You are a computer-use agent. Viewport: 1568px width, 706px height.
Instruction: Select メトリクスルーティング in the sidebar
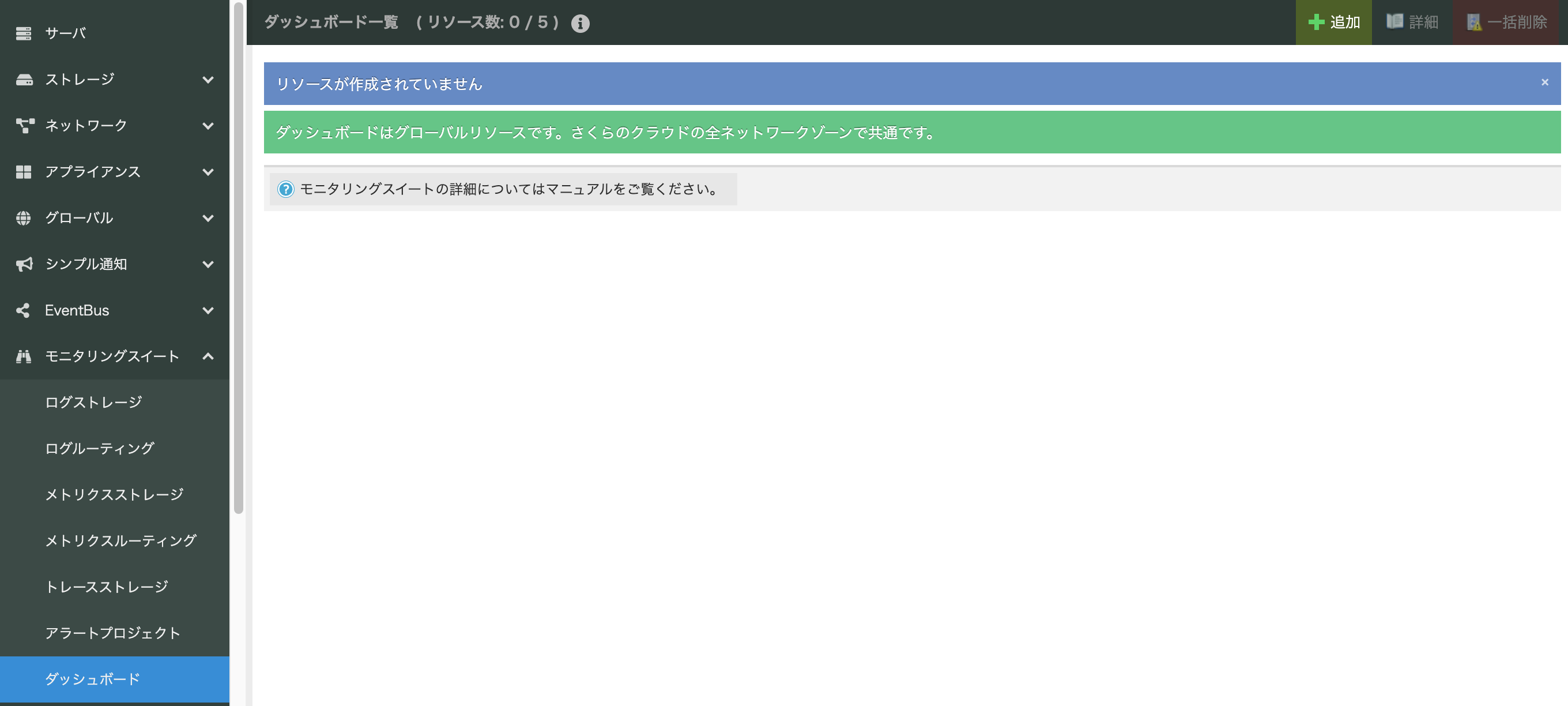pyautogui.click(x=120, y=540)
